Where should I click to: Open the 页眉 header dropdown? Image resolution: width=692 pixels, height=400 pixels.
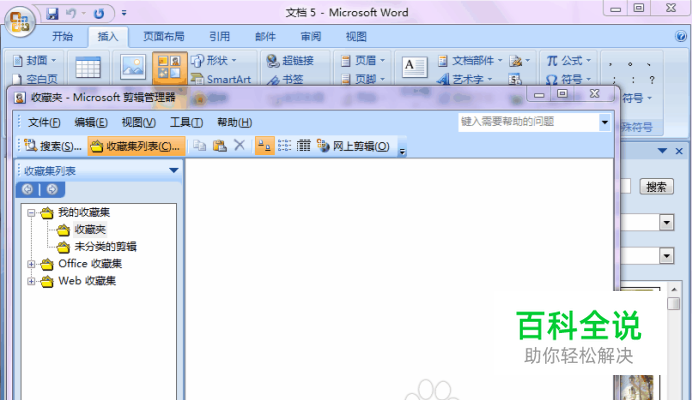coord(363,60)
